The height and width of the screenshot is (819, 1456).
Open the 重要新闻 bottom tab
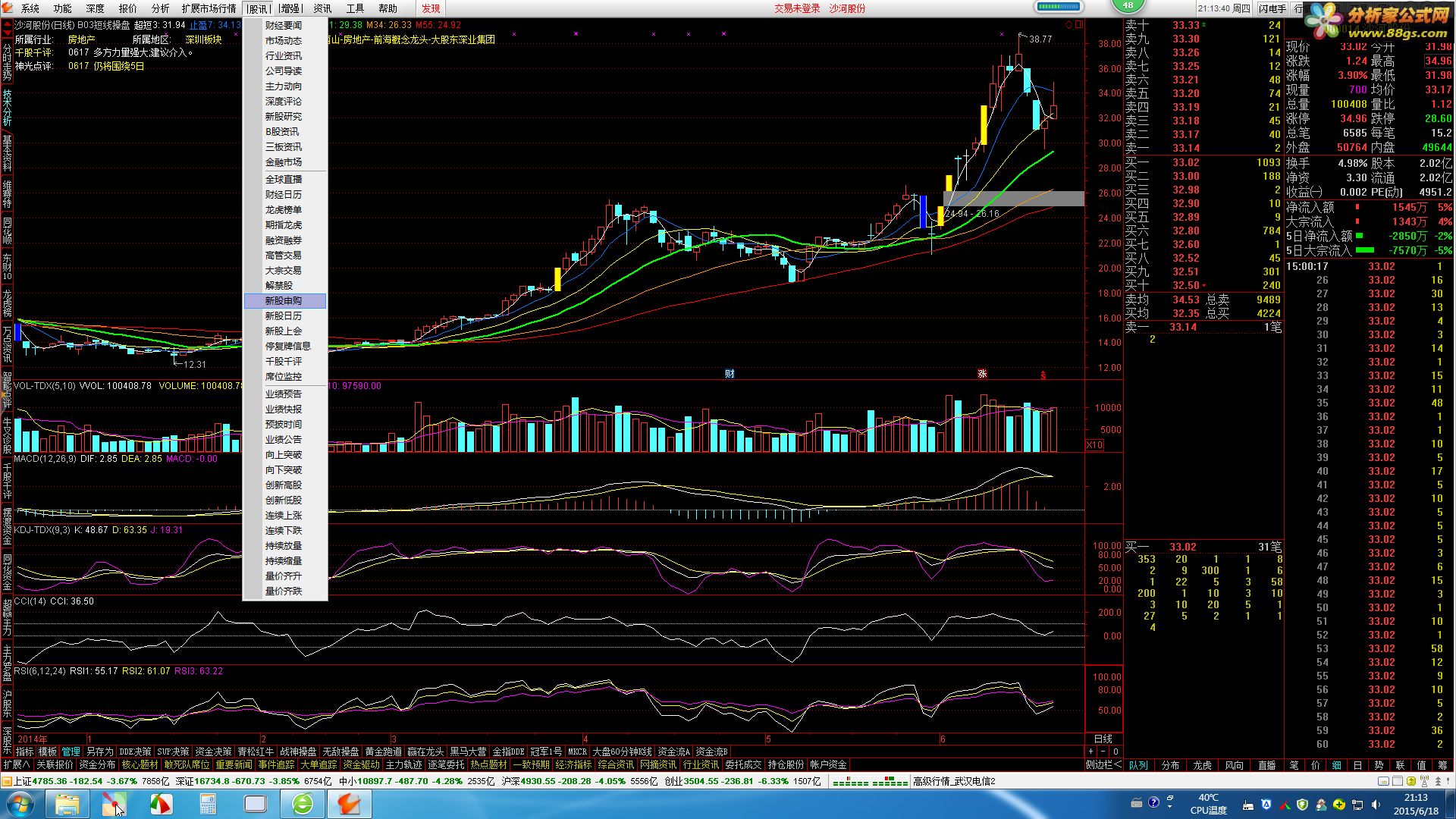[x=234, y=765]
